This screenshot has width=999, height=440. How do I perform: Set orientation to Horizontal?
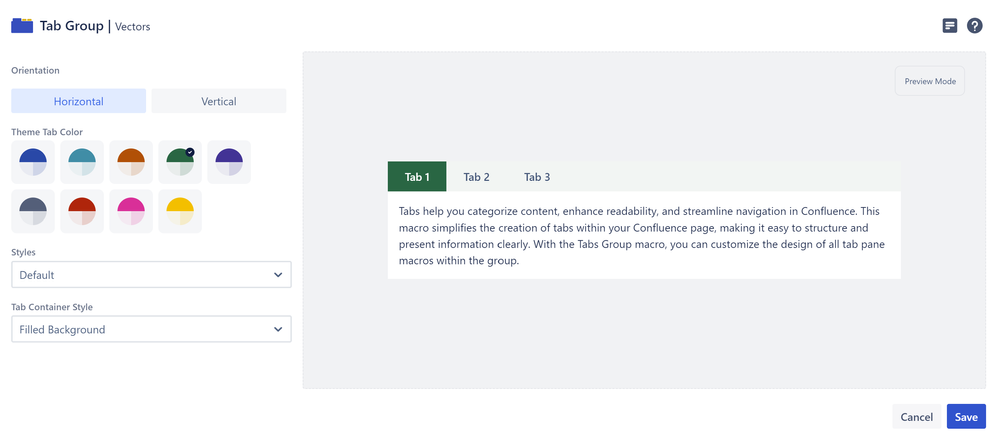pyautogui.click(x=79, y=101)
